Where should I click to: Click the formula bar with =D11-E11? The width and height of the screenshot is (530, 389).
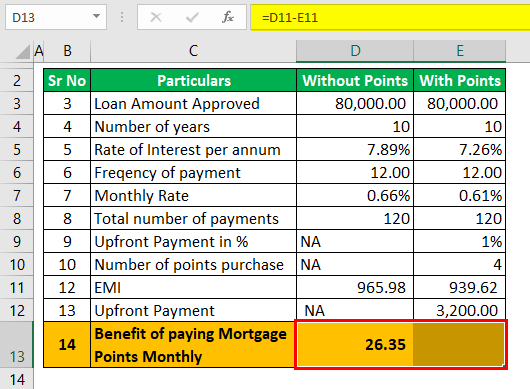click(390, 17)
